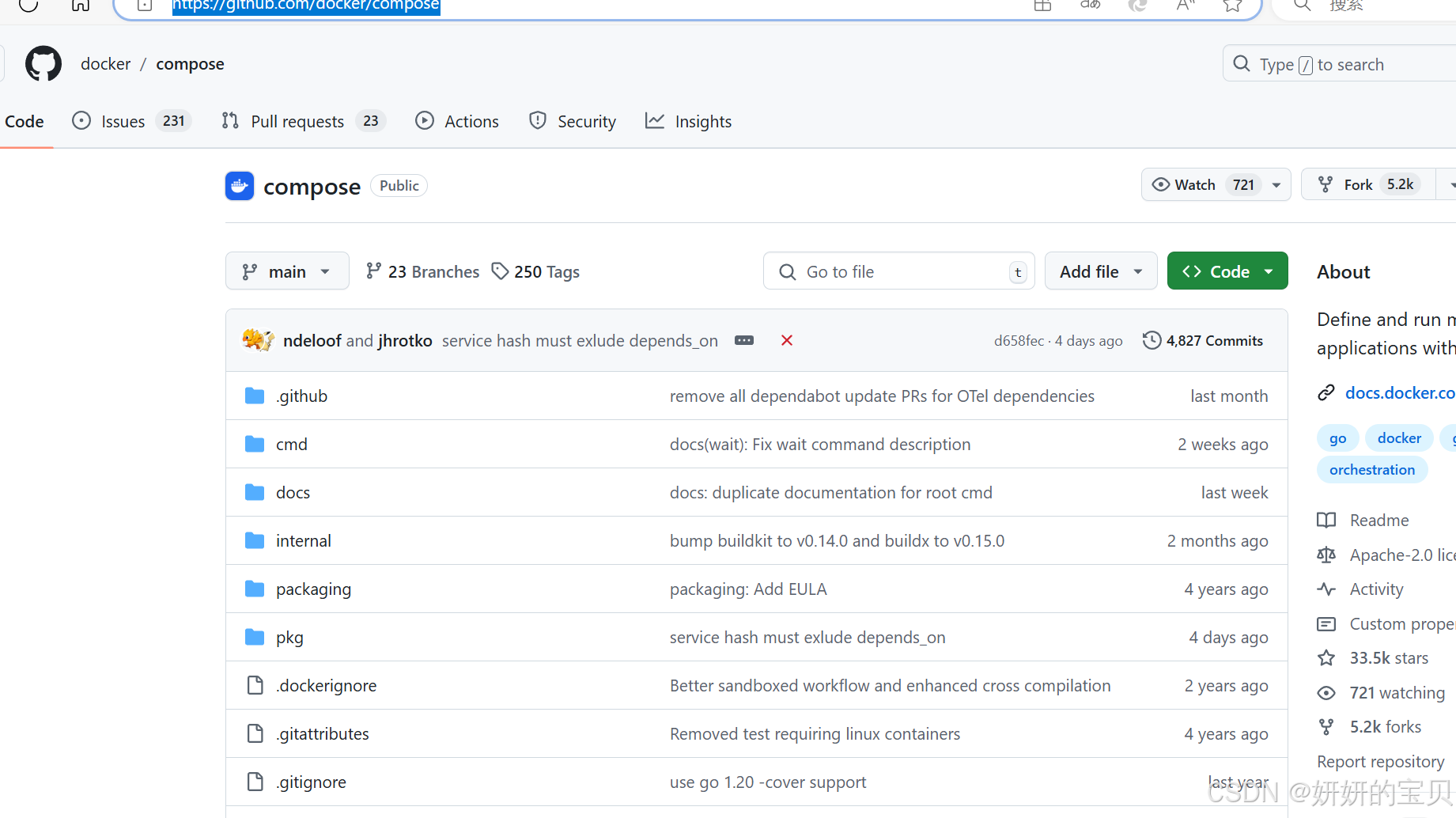Open the .gitattributes file
The width and height of the screenshot is (1456, 818).
point(322,733)
